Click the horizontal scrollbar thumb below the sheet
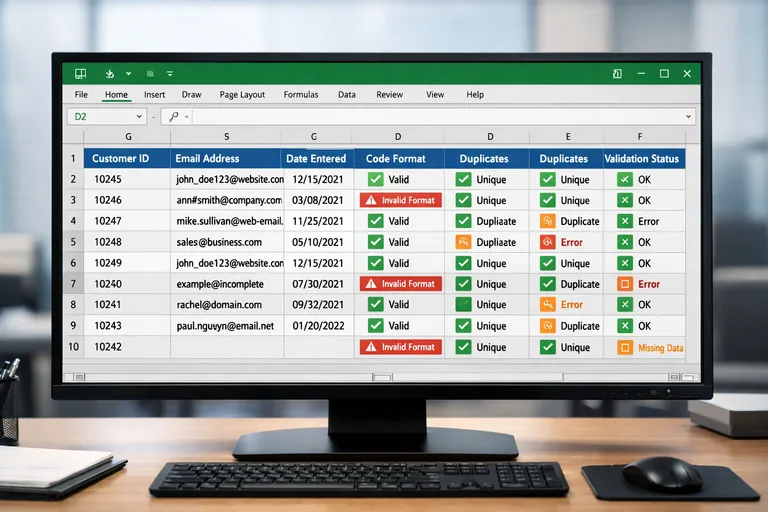 (382, 377)
